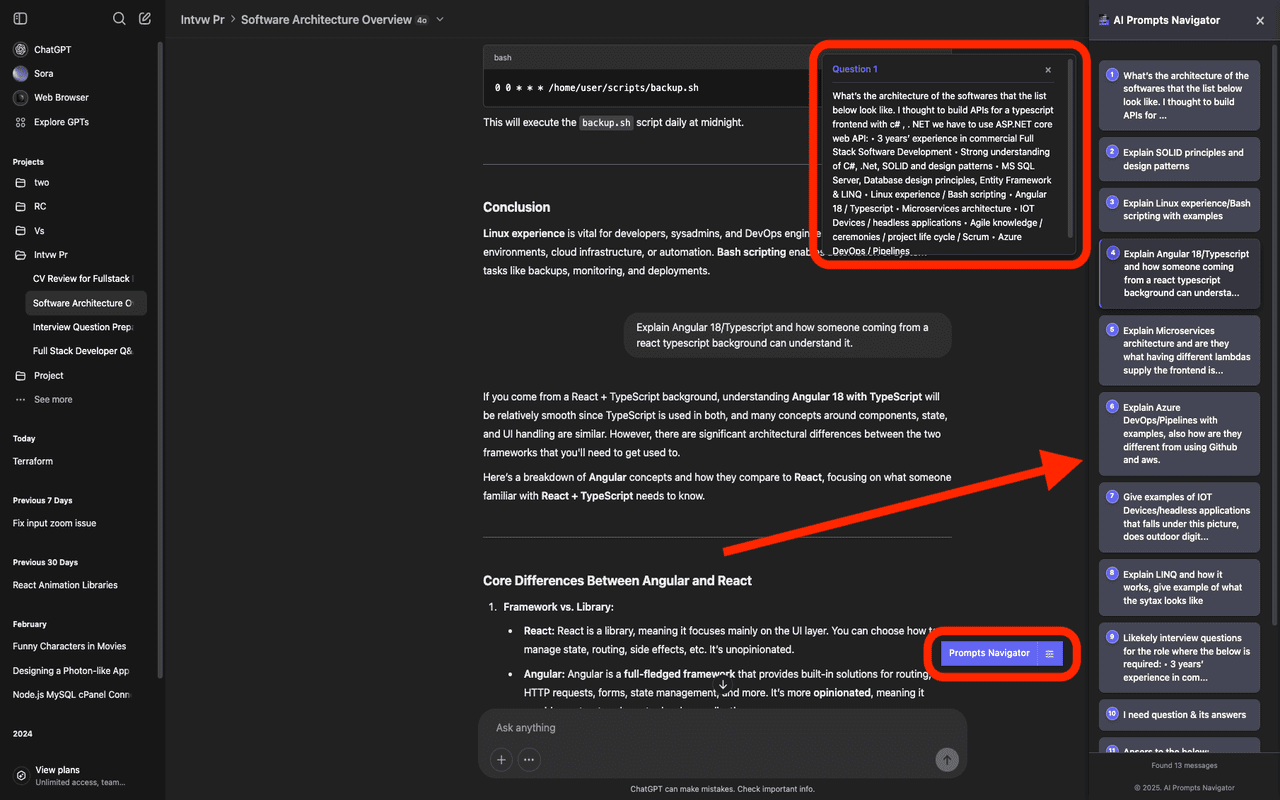Click the user message bubble about Angular
1280x800 pixels.
point(787,335)
